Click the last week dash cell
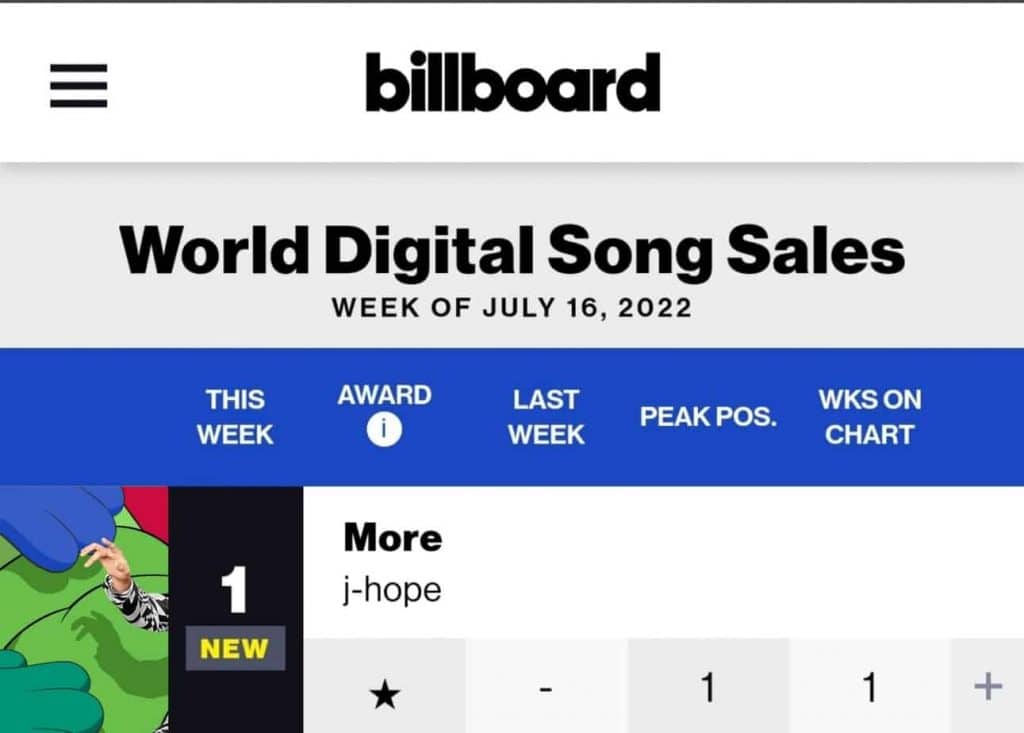The width and height of the screenshot is (1024, 733). coord(546,689)
